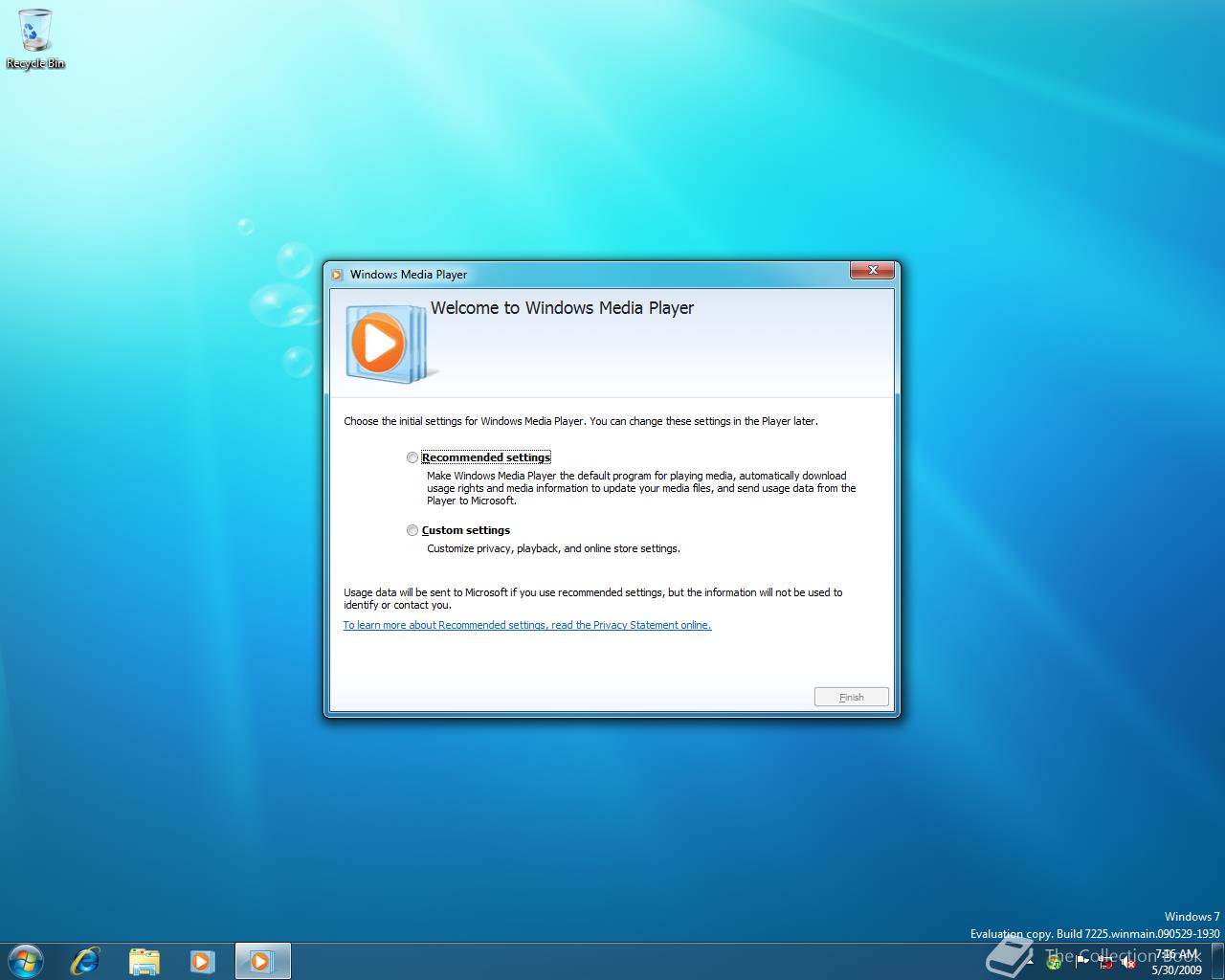Launch Internet Explorer from the taskbar
Image resolution: width=1225 pixels, height=980 pixels.
[85, 961]
